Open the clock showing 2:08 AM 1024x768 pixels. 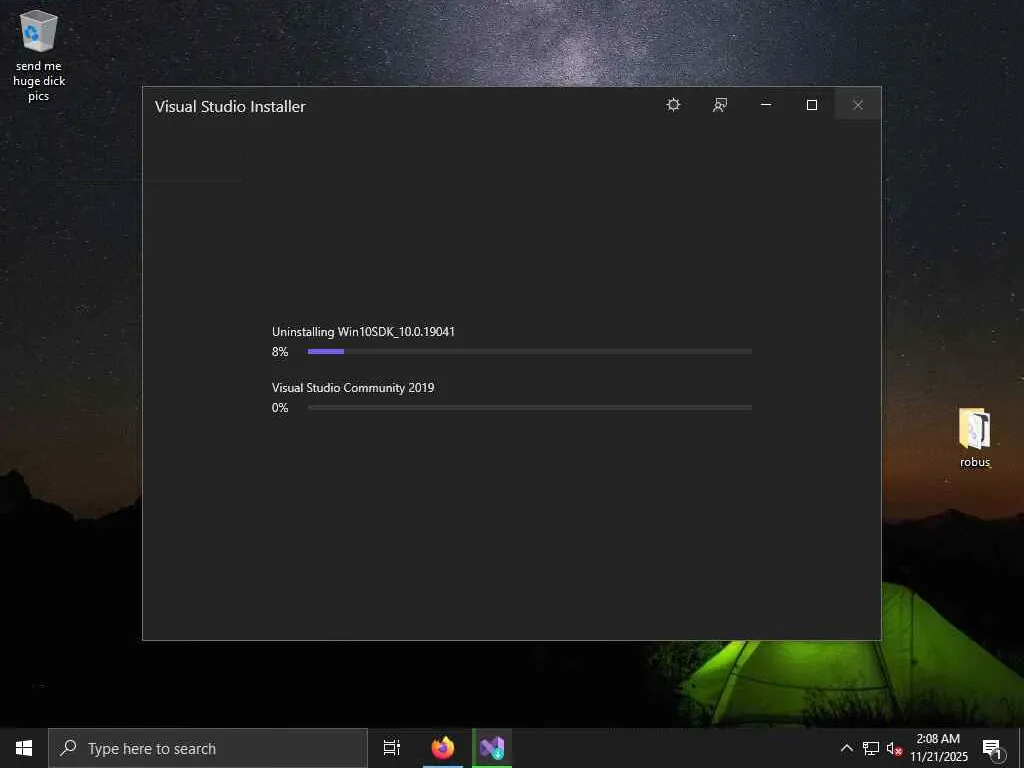(938, 748)
